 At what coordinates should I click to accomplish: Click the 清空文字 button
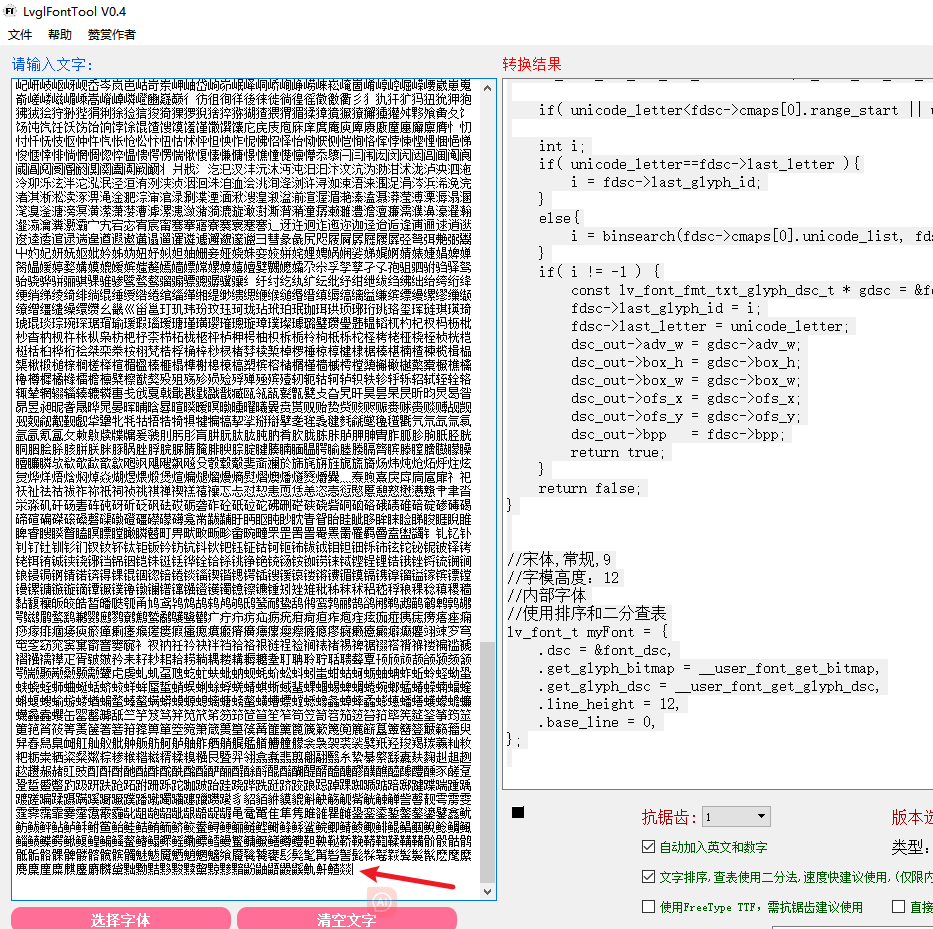347,918
